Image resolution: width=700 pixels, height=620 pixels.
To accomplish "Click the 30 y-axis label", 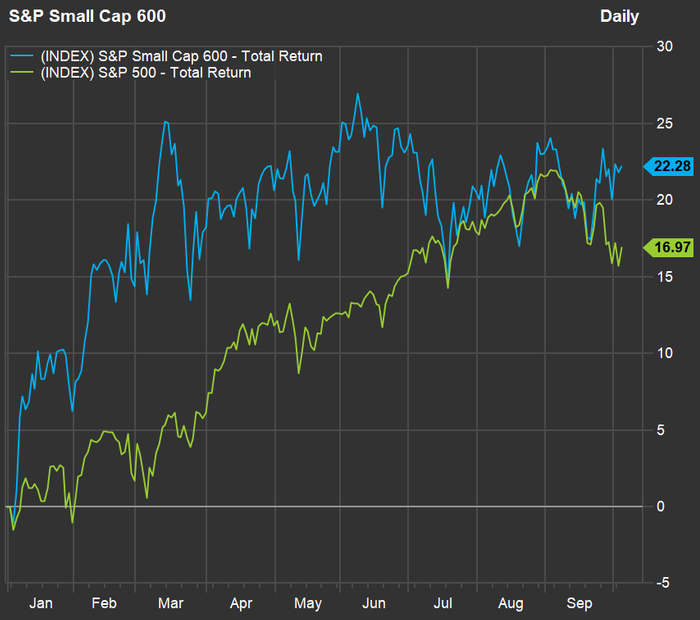I will point(664,46).
